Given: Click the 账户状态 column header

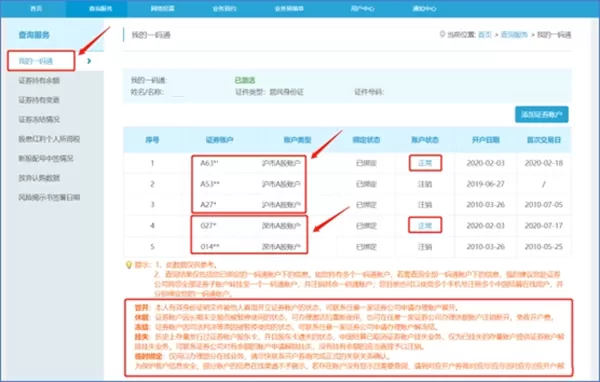Looking at the screenshot, I should point(425,140).
